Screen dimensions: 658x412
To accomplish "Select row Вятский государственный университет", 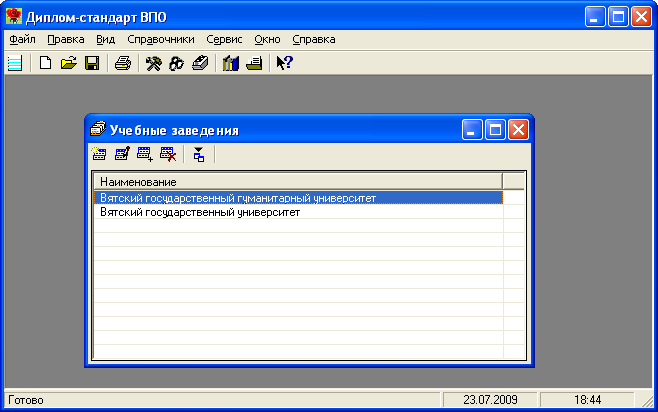I will click(x=200, y=212).
